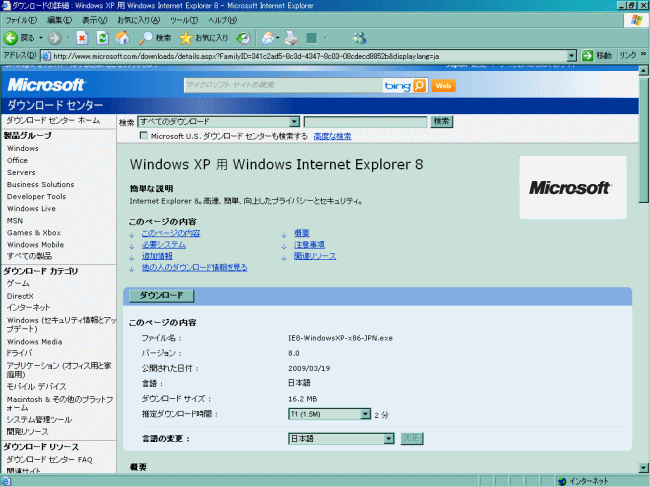Screen dimensions: 650x487
Task: Jump to 概要 section link
Action: coord(302,233)
